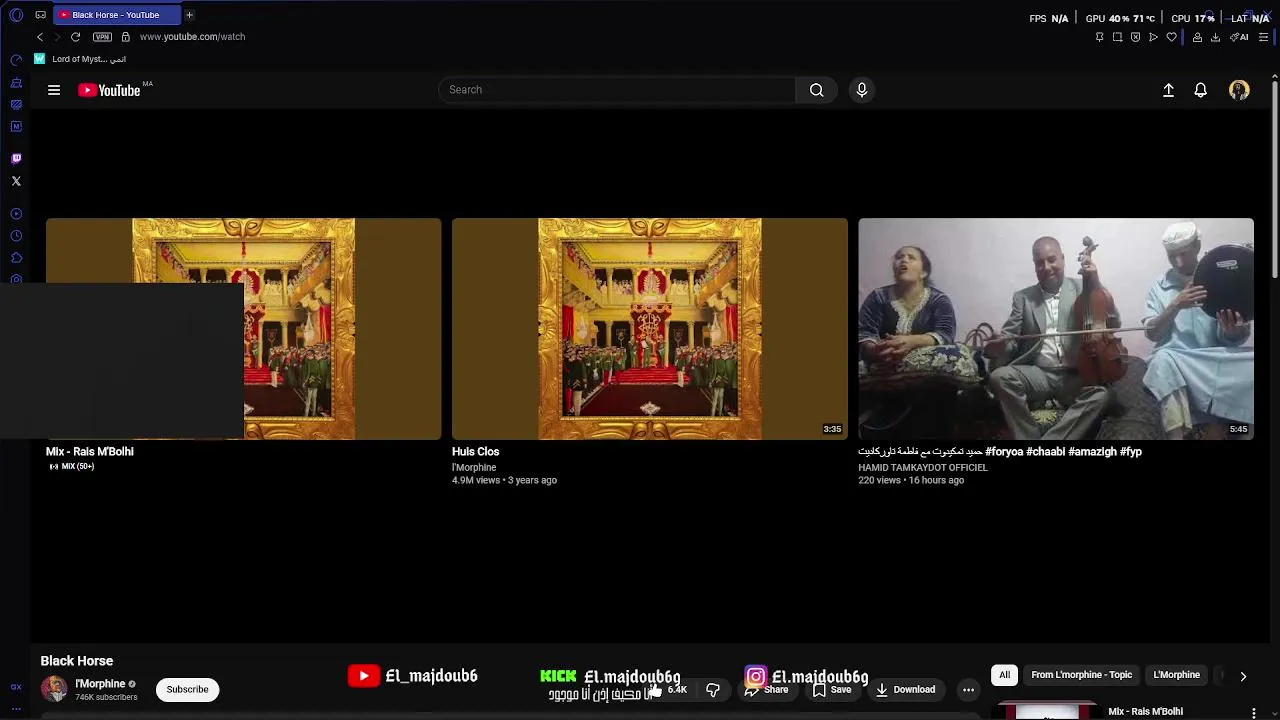Viewport: 1280px width, 720px height.
Task: Open l'Morphine channel avatar
Action: click(x=54, y=689)
